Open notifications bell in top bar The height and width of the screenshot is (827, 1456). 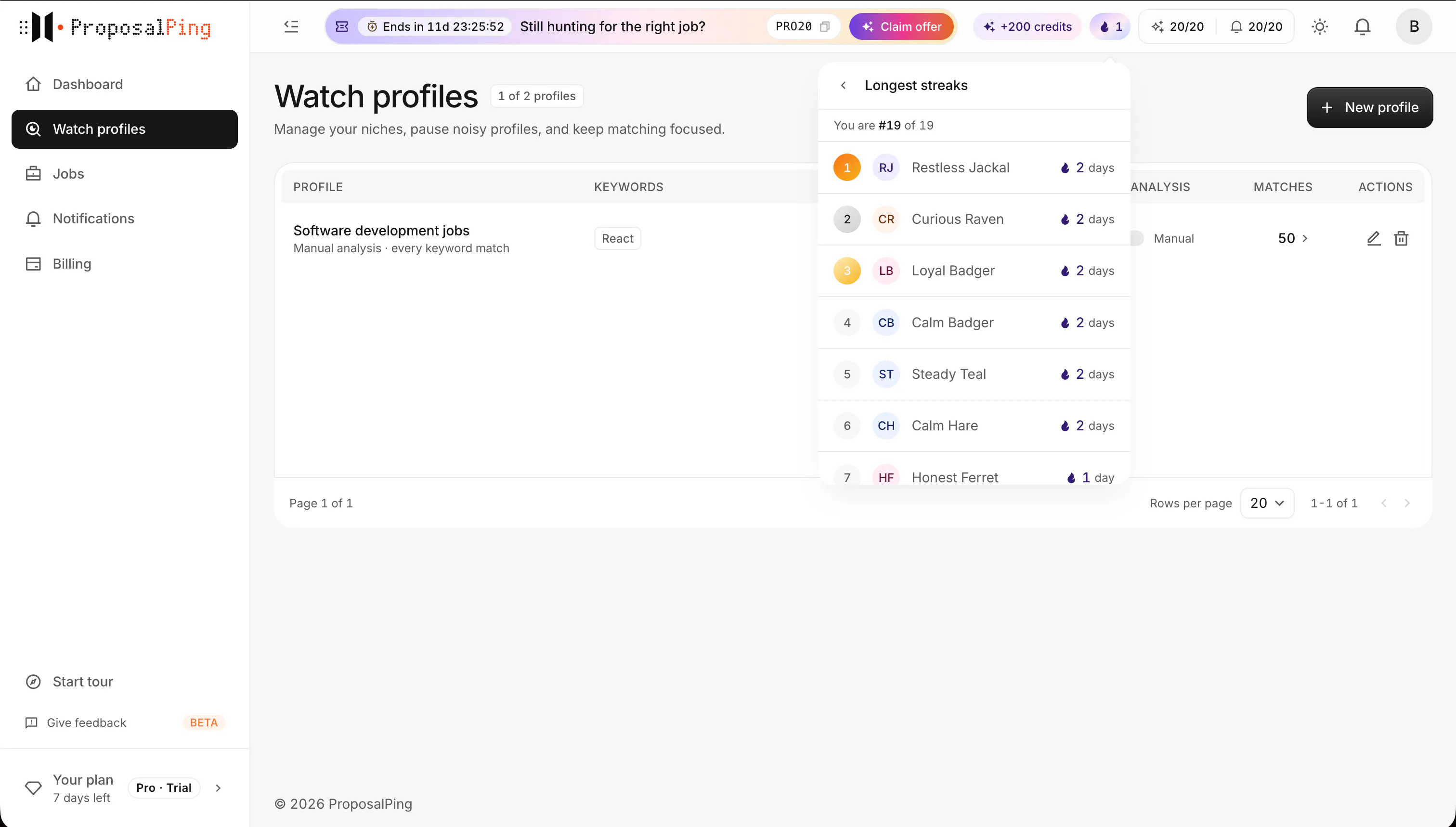click(1362, 26)
